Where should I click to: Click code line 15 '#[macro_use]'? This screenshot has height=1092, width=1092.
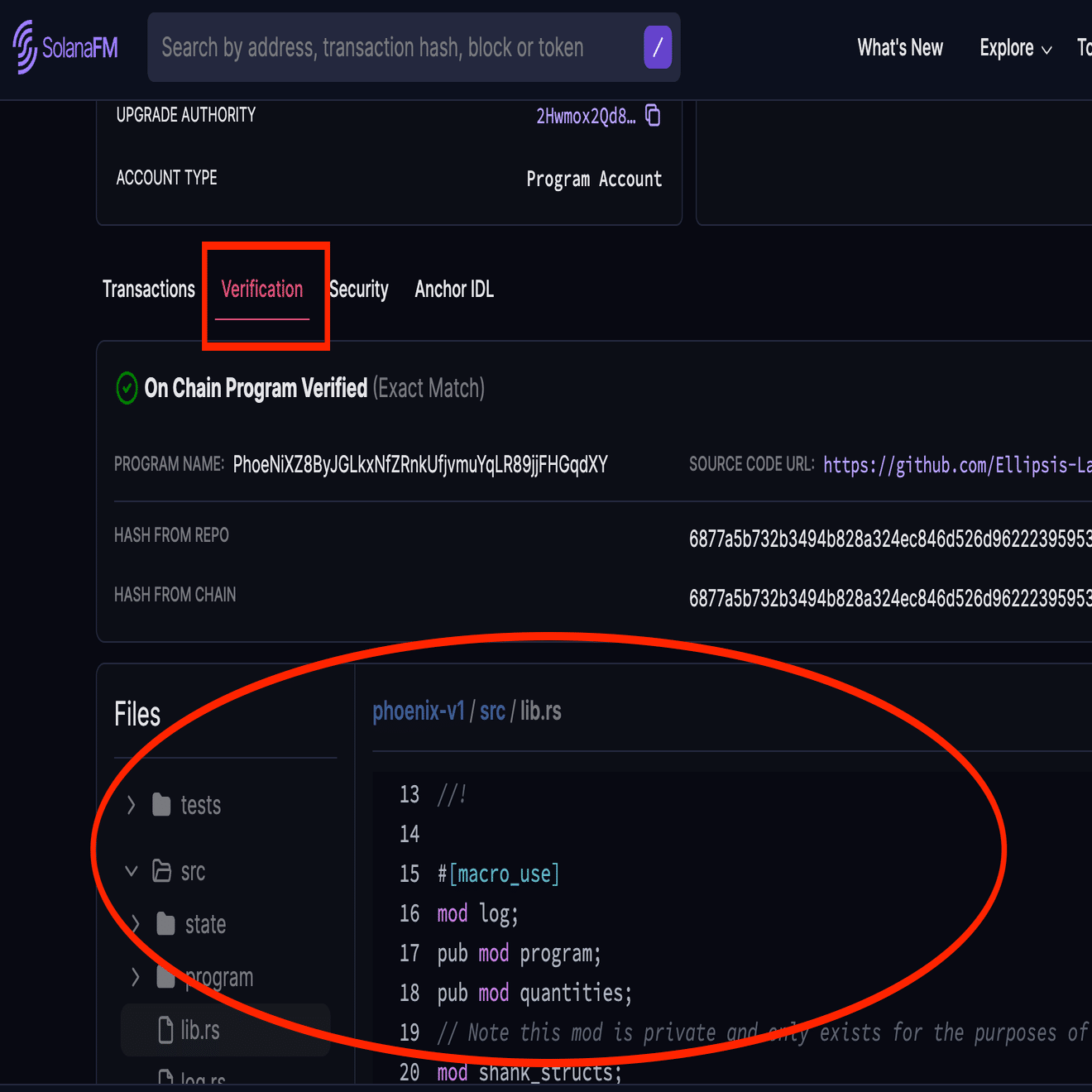(498, 874)
